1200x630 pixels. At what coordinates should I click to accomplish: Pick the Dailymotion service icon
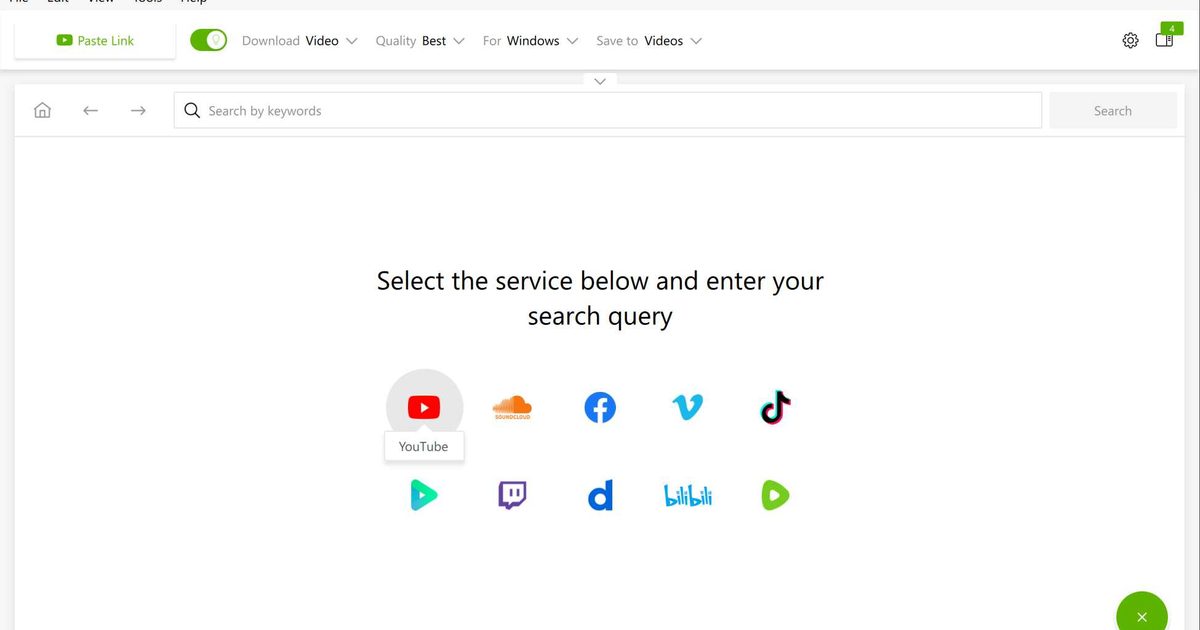pos(600,495)
